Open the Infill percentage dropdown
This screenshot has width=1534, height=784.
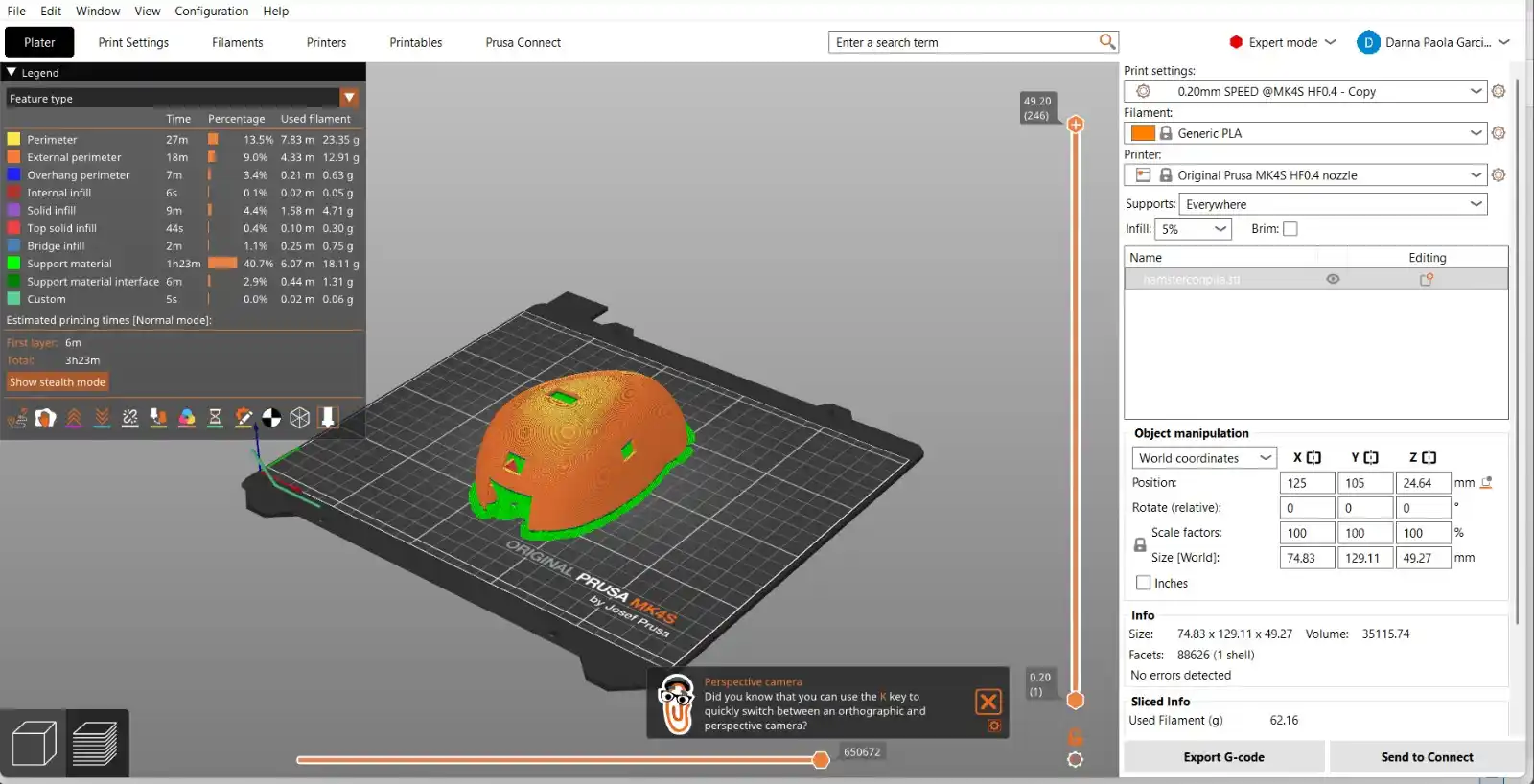(1194, 229)
